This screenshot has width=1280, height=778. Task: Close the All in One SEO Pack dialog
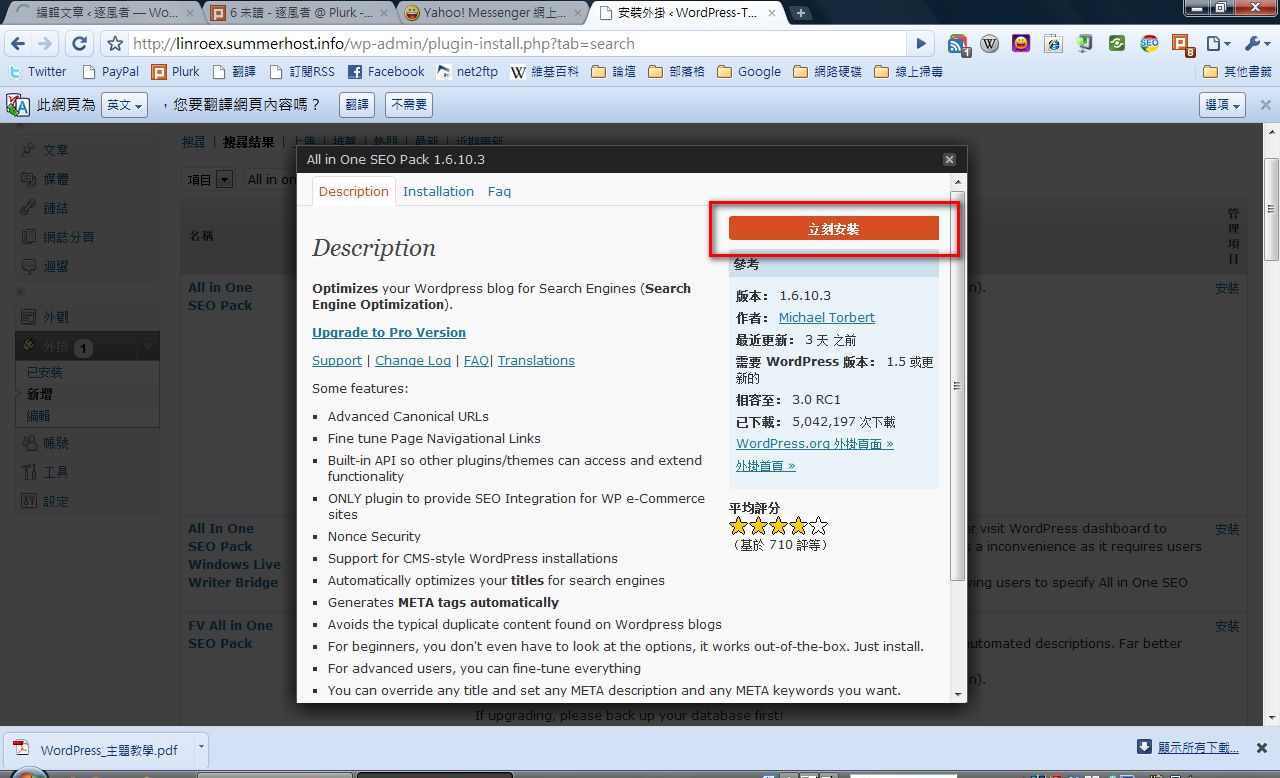click(949, 159)
